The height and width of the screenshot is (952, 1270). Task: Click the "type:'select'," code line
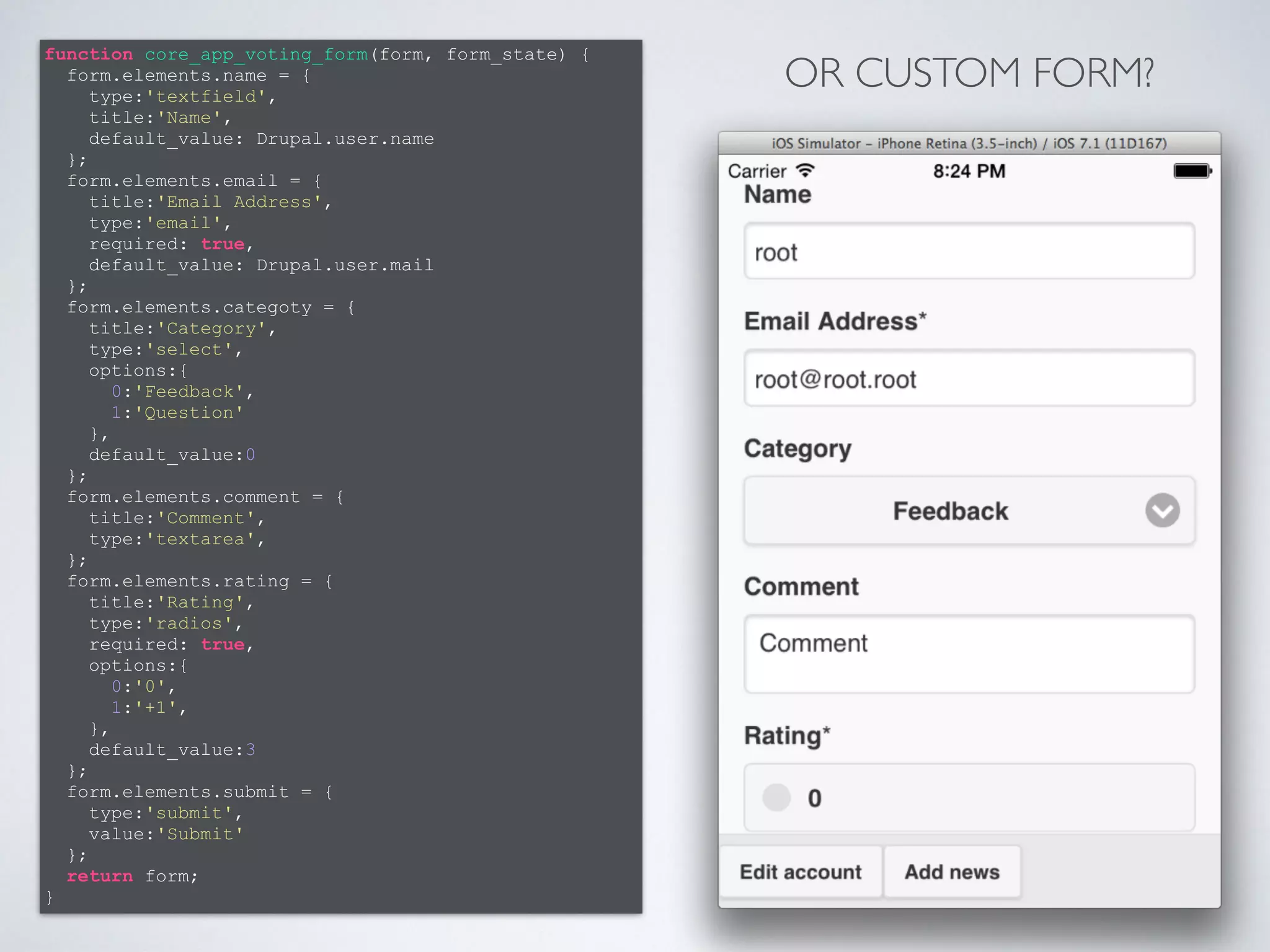click(166, 350)
